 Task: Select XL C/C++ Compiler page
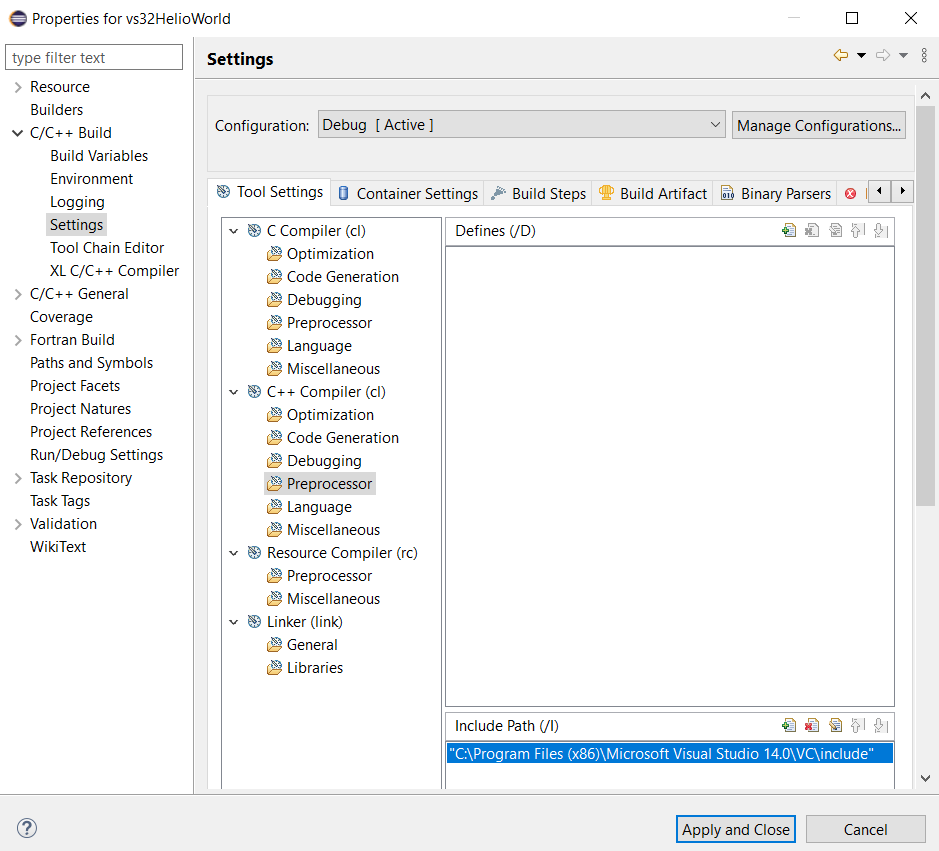click(114, 271)
